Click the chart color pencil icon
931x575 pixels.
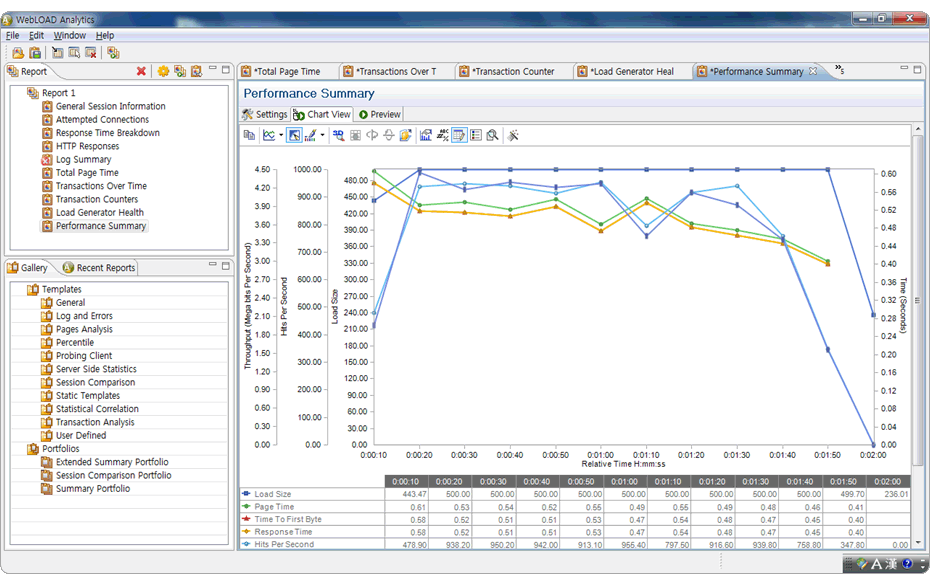click(311, 135)
